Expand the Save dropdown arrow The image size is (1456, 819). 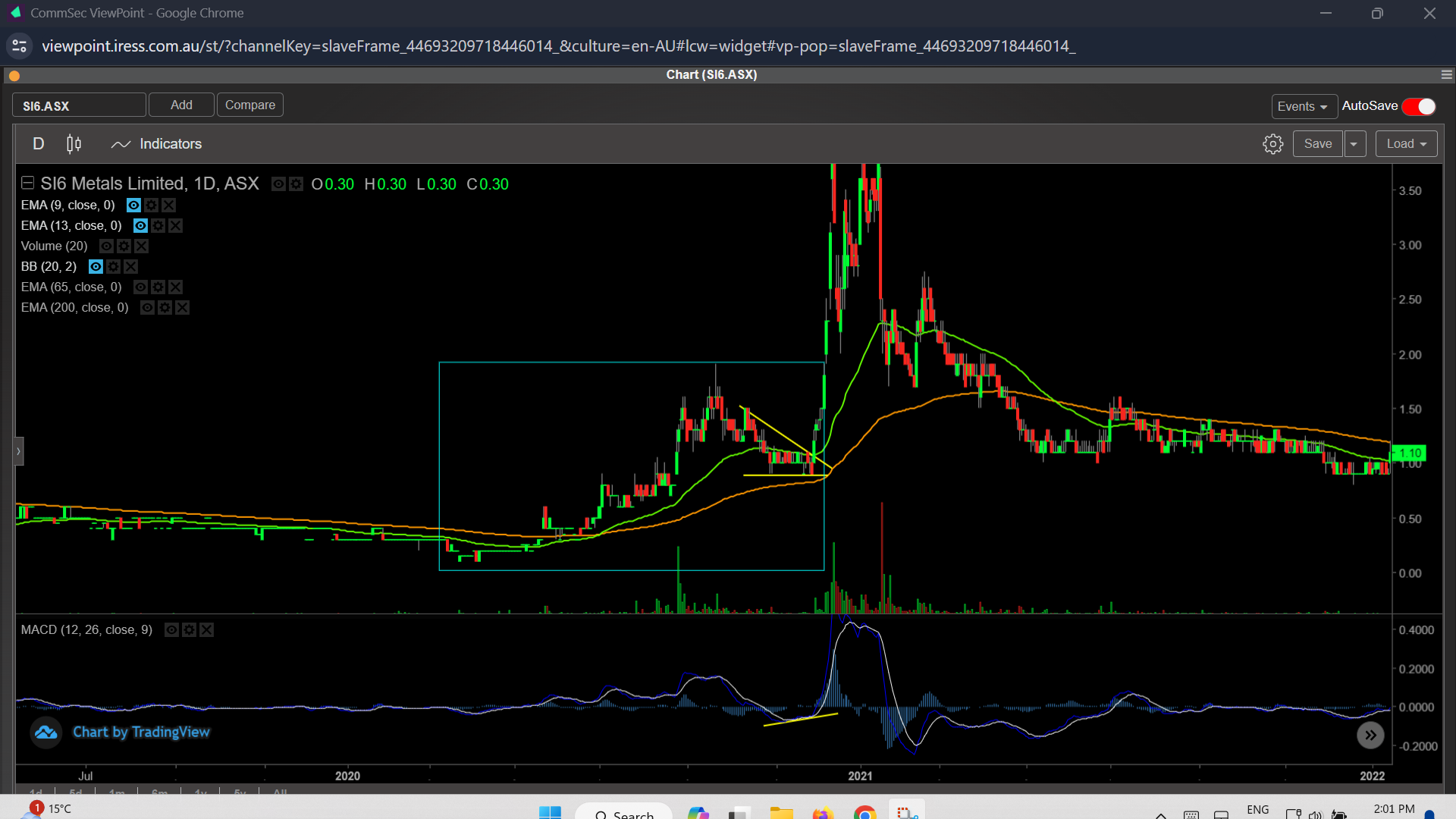(x=1354, y=144)
